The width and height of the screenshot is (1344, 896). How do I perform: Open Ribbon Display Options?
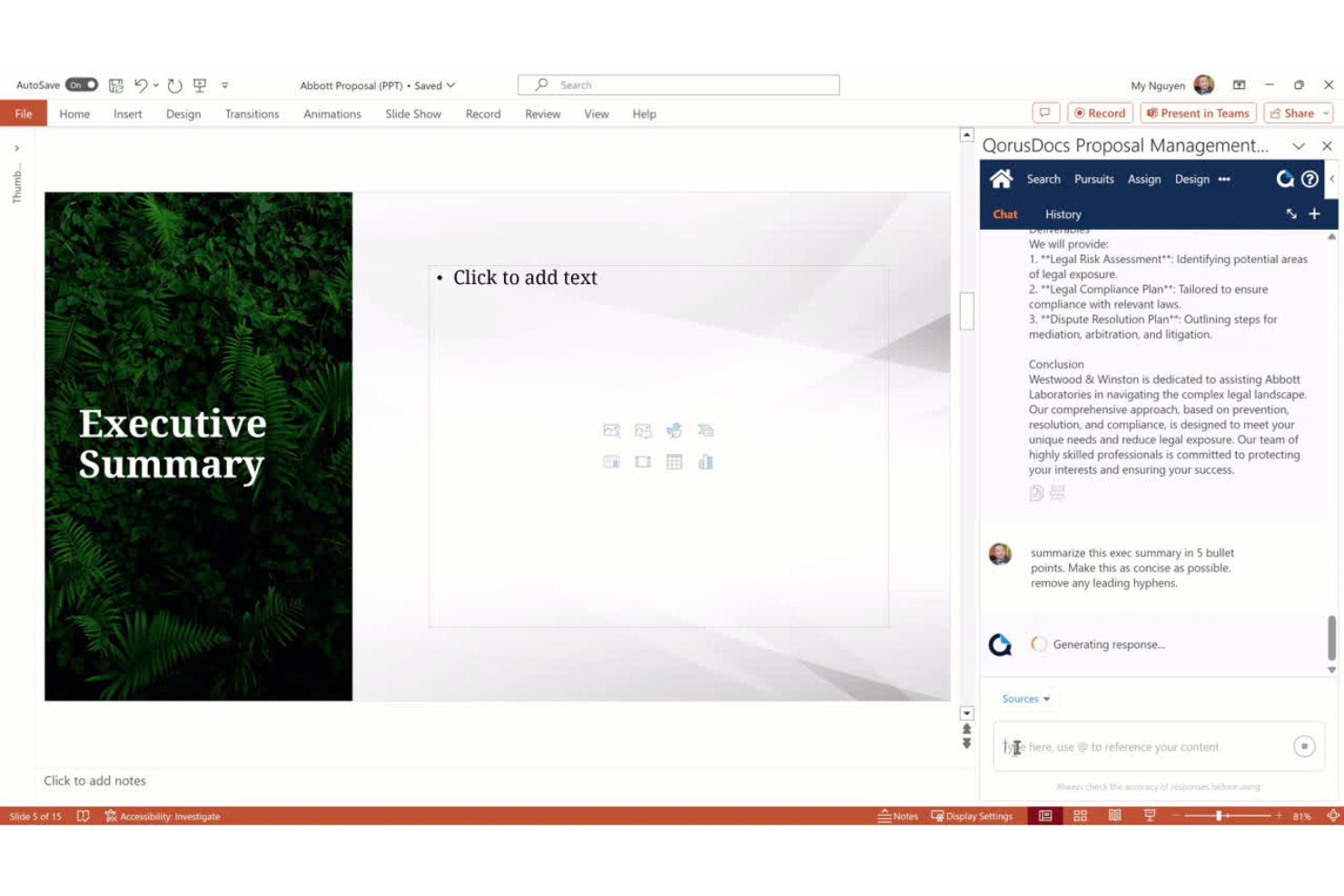1239,85
